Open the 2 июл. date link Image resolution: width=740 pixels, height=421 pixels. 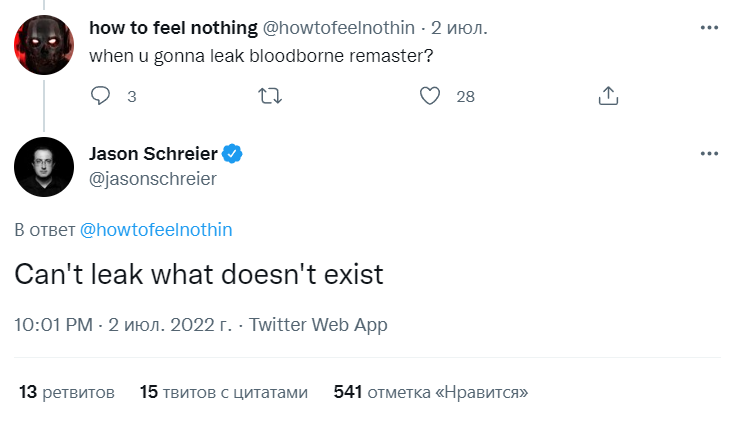459,28
